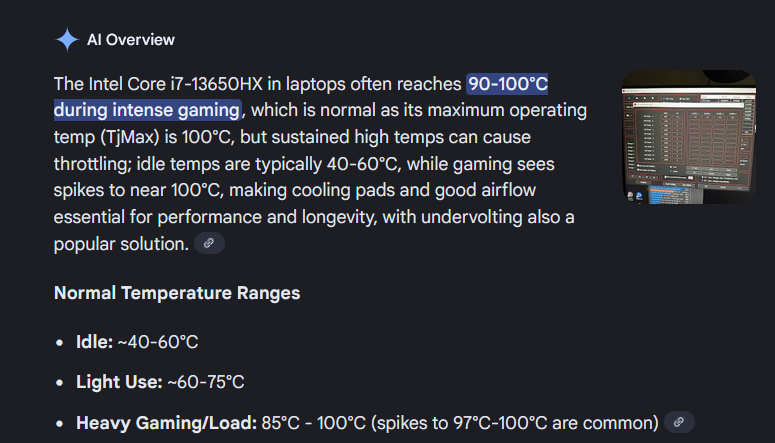Image resolution: width=775 pixels, height=443 pixels.
Task: Open the monitoring software thumbnail image
Action: point(687,137)
